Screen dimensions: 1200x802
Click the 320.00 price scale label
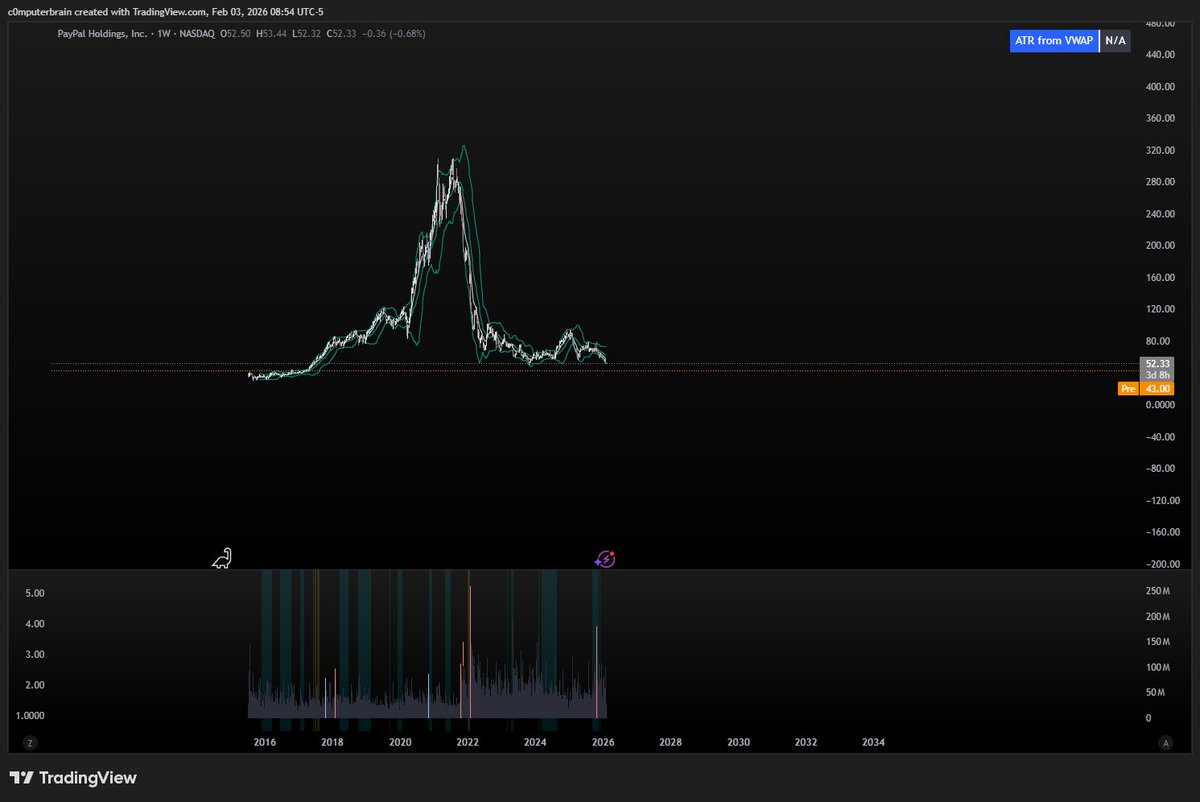click(1161, 151)
